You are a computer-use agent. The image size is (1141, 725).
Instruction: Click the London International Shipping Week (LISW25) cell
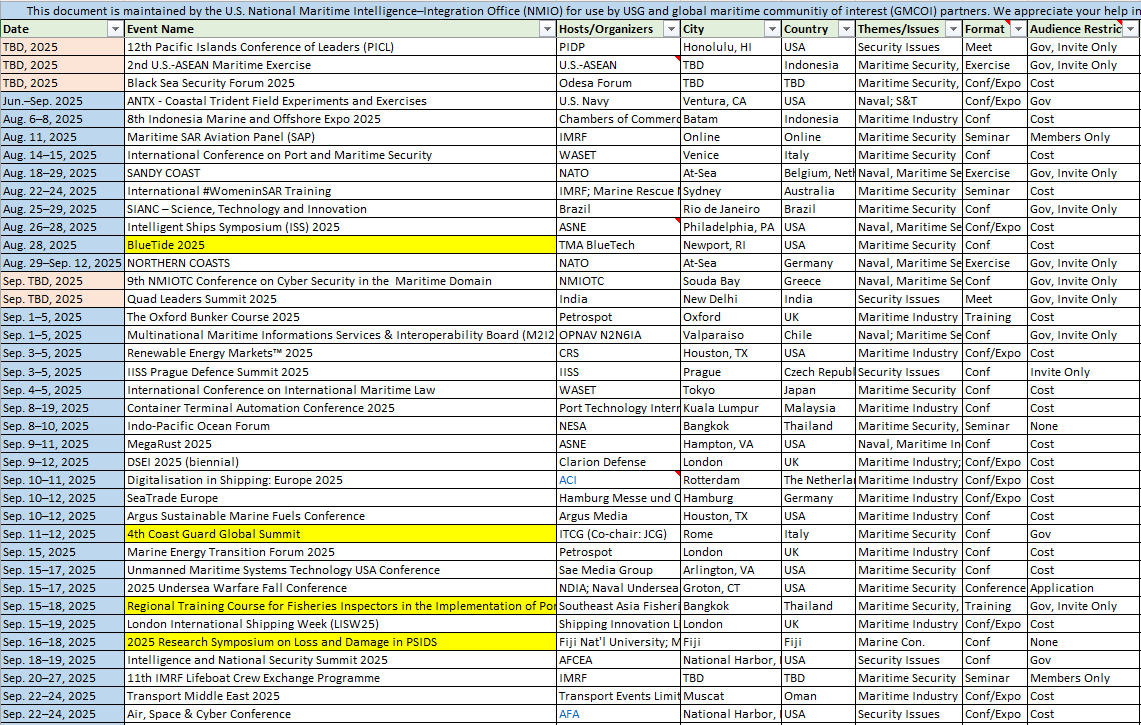341,625
